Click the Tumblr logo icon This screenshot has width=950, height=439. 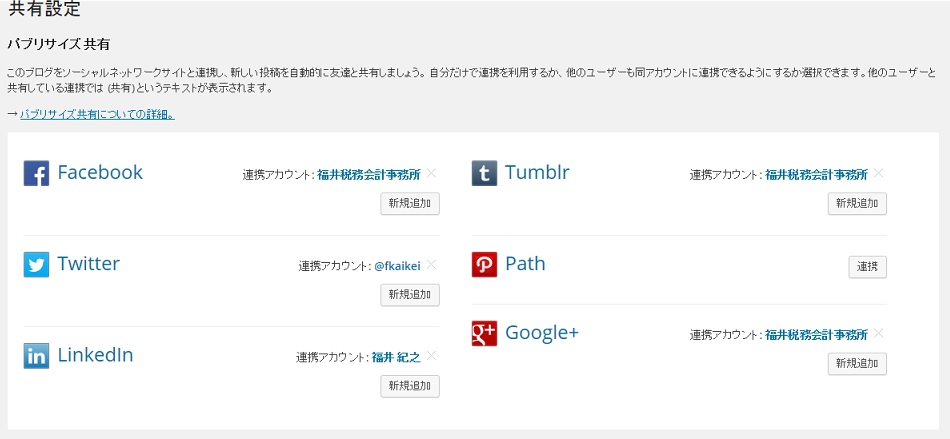(x=484, y=173)
